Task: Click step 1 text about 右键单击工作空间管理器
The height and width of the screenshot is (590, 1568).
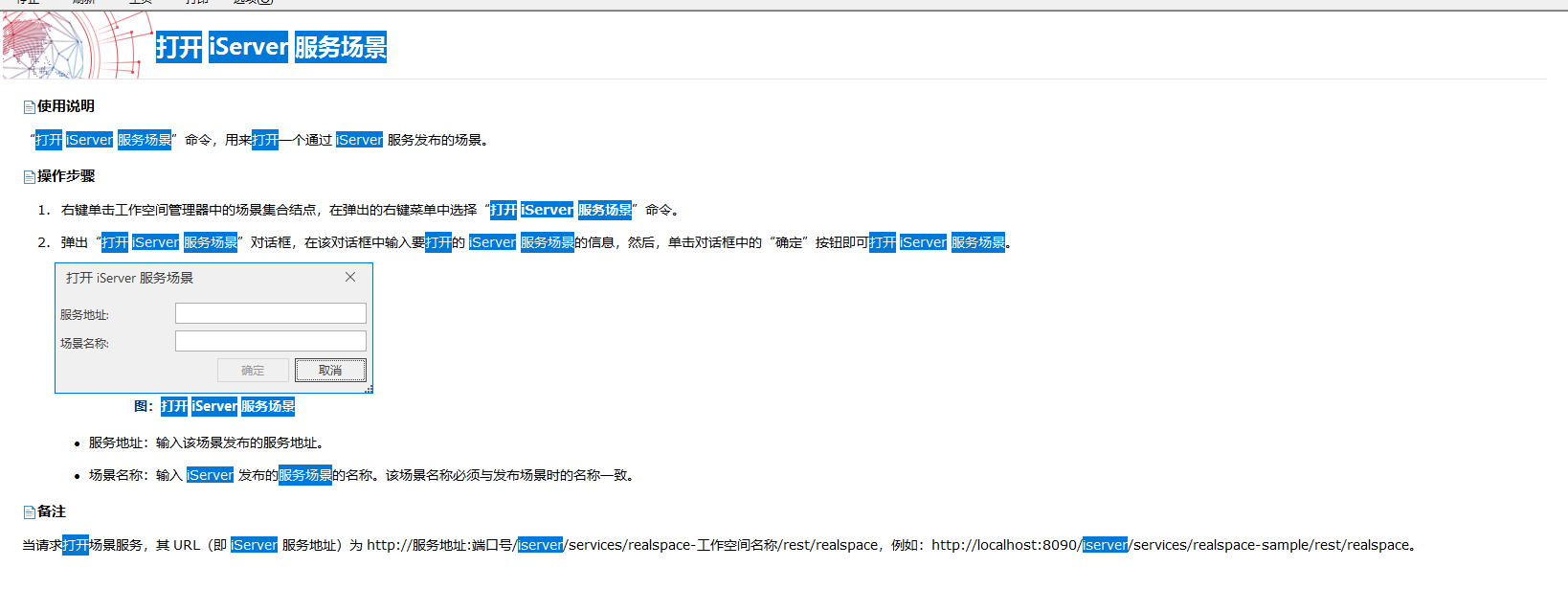Action: coord(370,210)
